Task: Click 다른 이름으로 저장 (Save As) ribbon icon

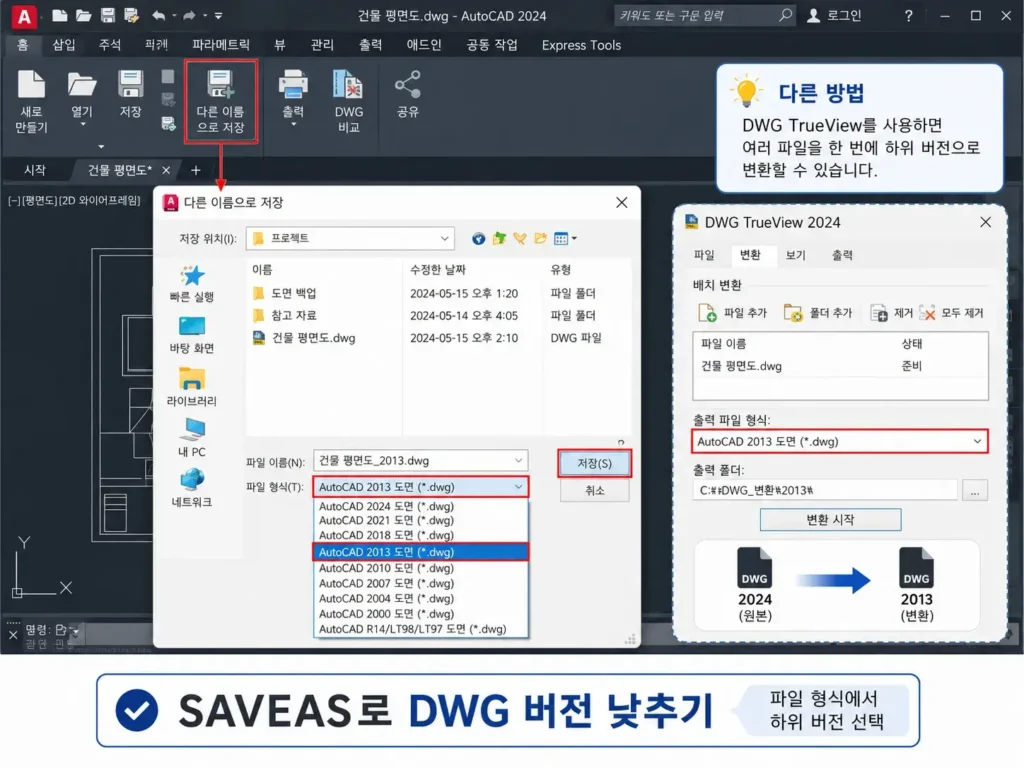Action: pos(221,101)
